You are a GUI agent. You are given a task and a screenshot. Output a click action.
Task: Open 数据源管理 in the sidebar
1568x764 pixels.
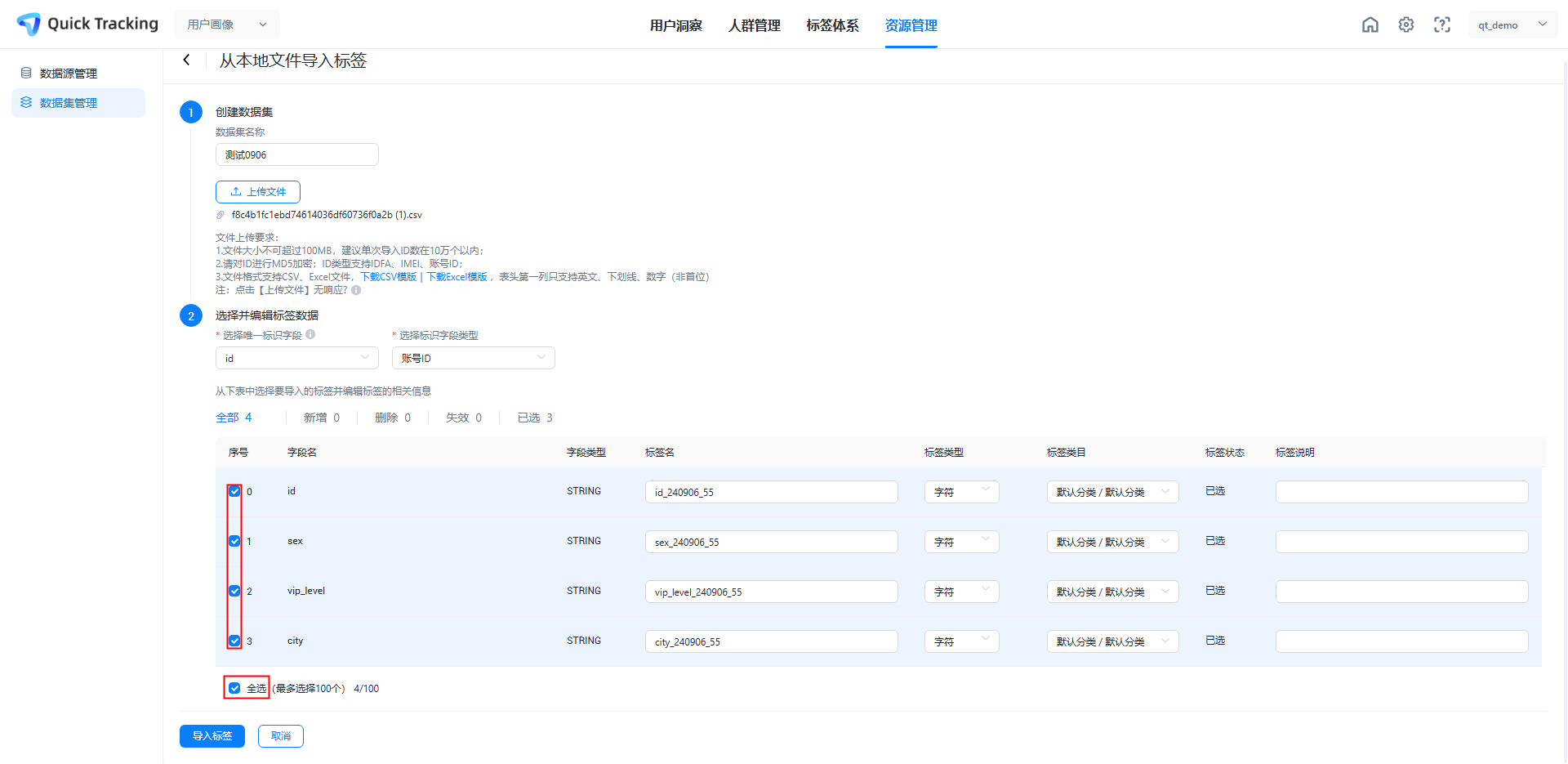(78, 74)
